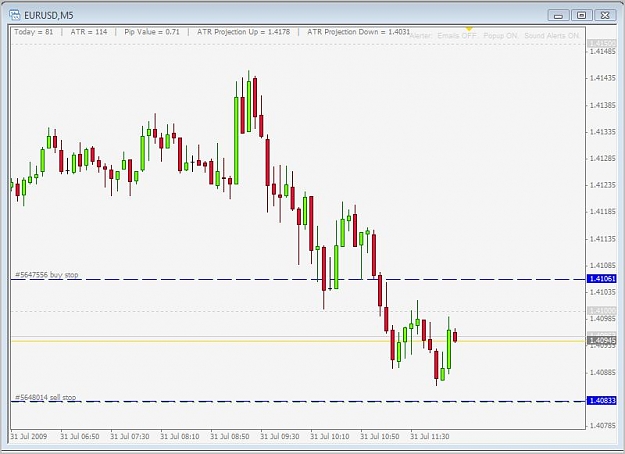The image size is (625, 454).
Task: Click the 1.41035 price scale label
Action: point(602,292)
